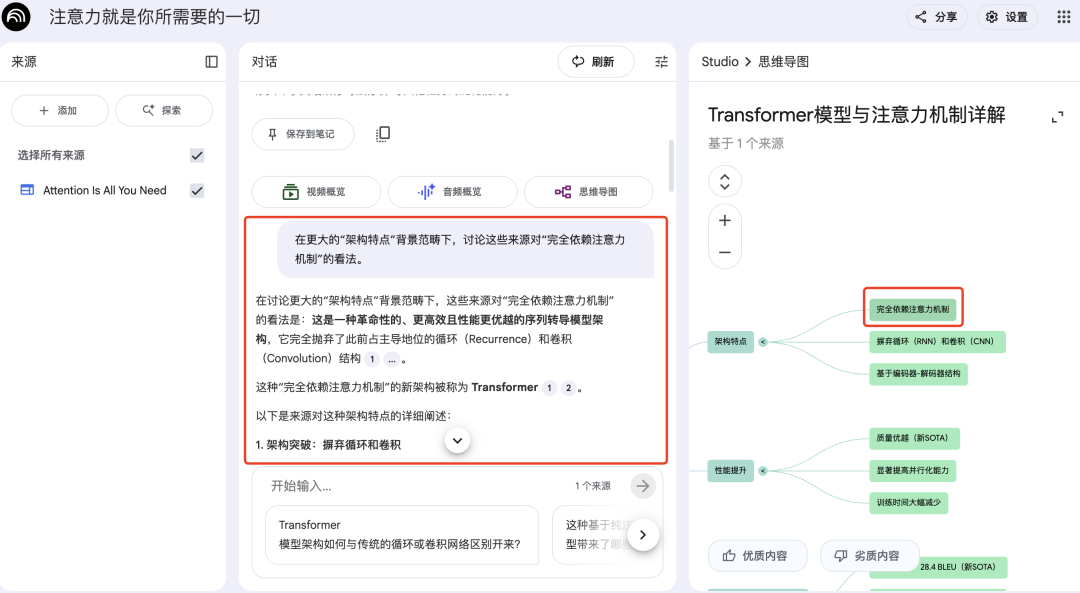Click the 劣质内容 thumbs down button
The image size is (1080, 593).
click(x=869, y=556)
